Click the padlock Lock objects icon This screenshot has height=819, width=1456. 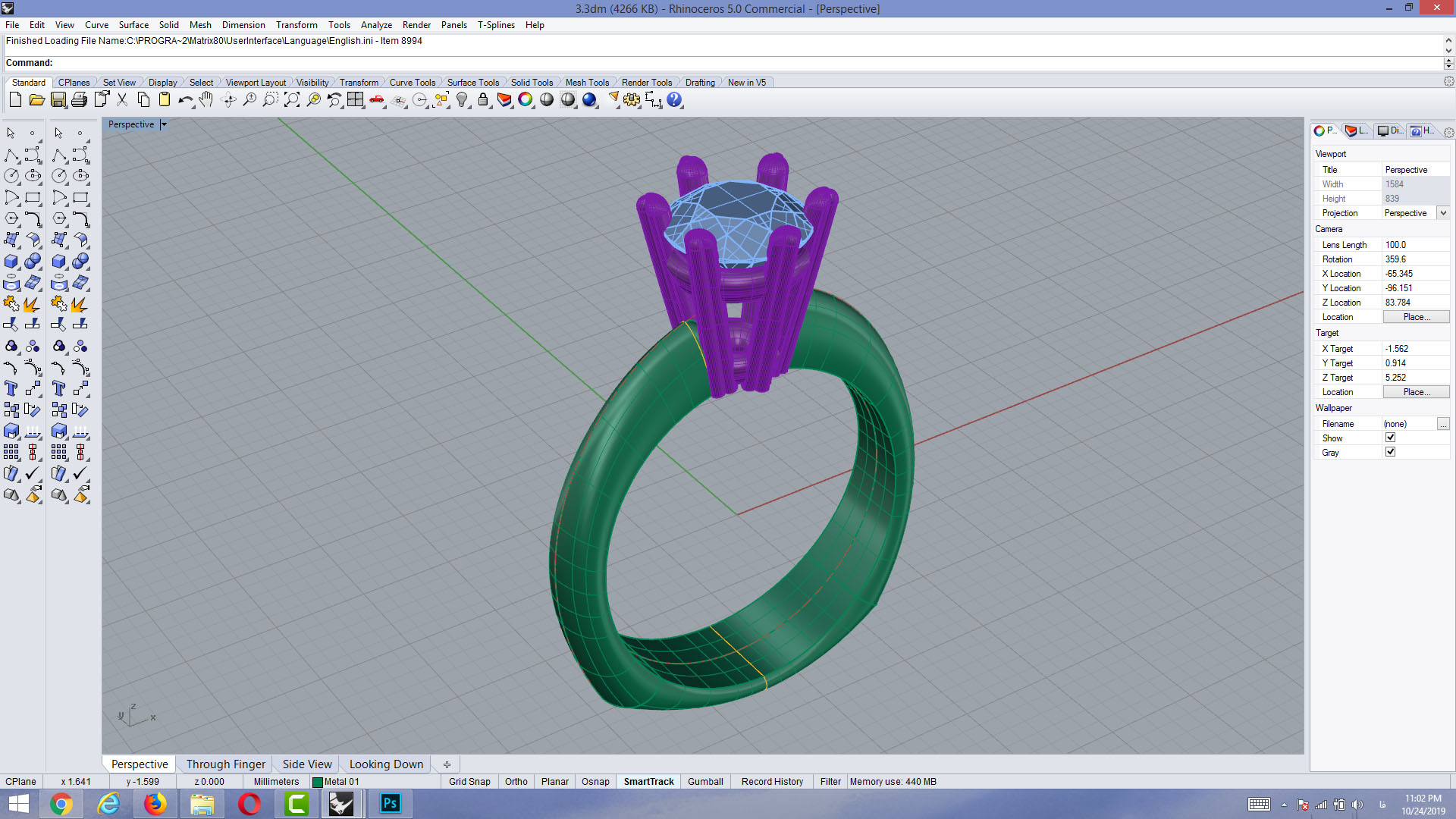[483, 99]
